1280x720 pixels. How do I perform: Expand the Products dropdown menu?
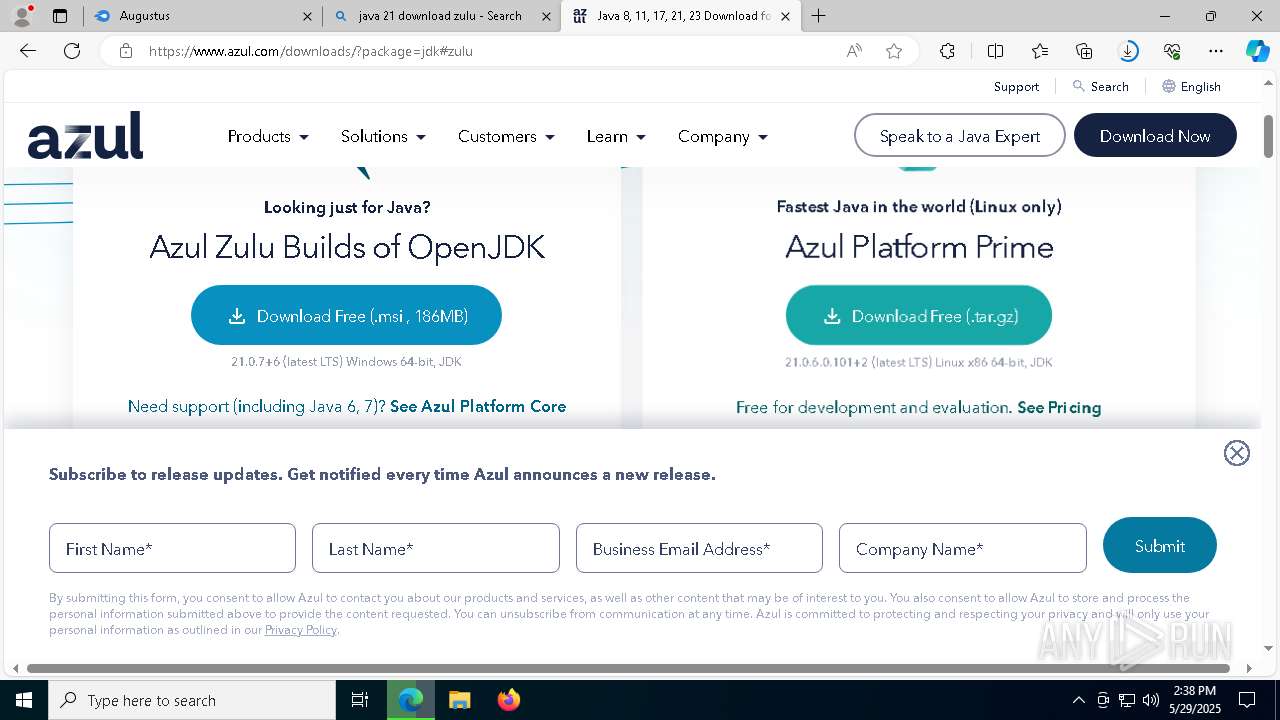[268, 136]
